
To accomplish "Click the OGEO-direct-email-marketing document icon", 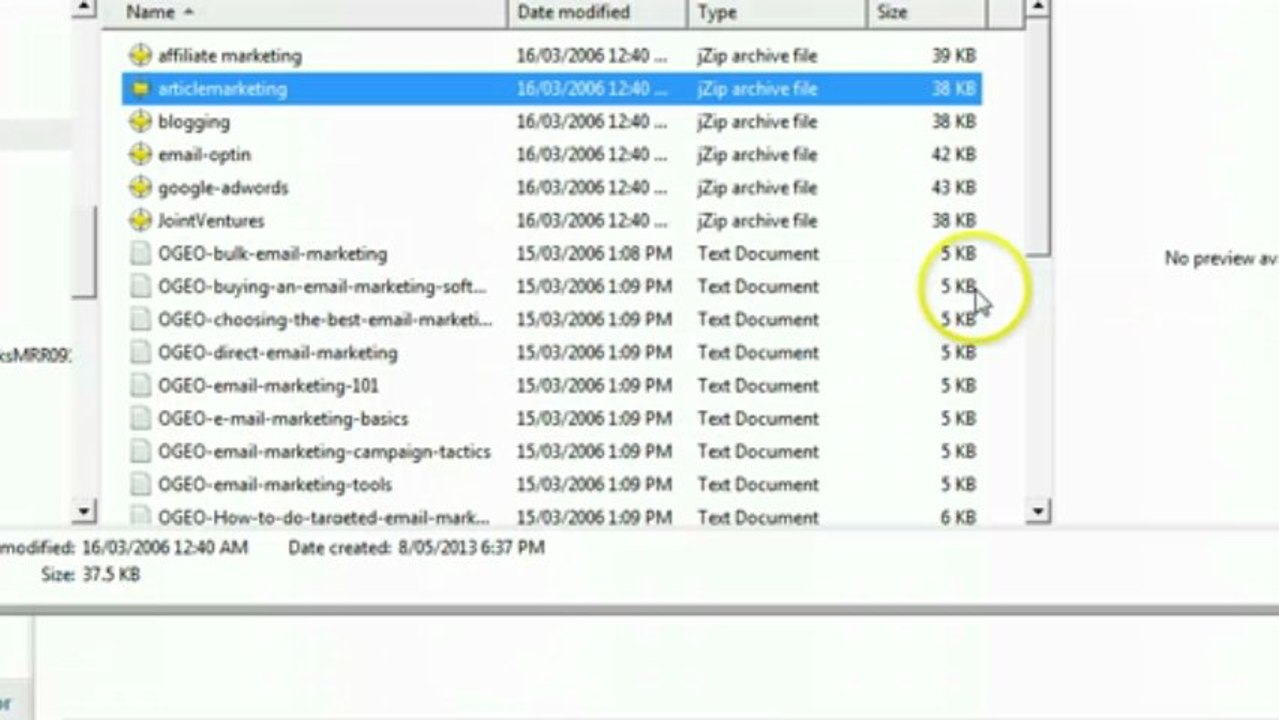I will (141, 353).
